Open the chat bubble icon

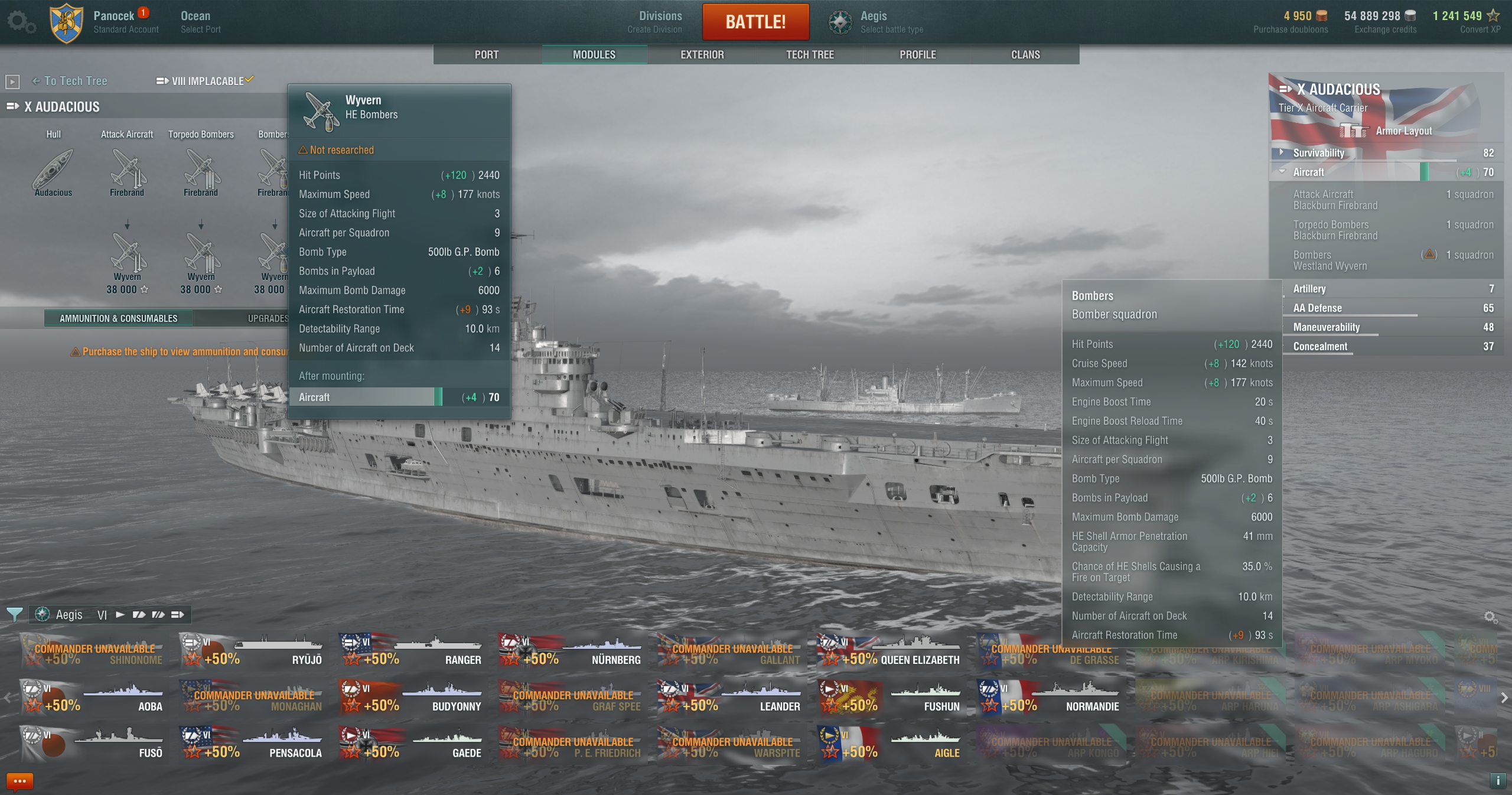point(19,781)
